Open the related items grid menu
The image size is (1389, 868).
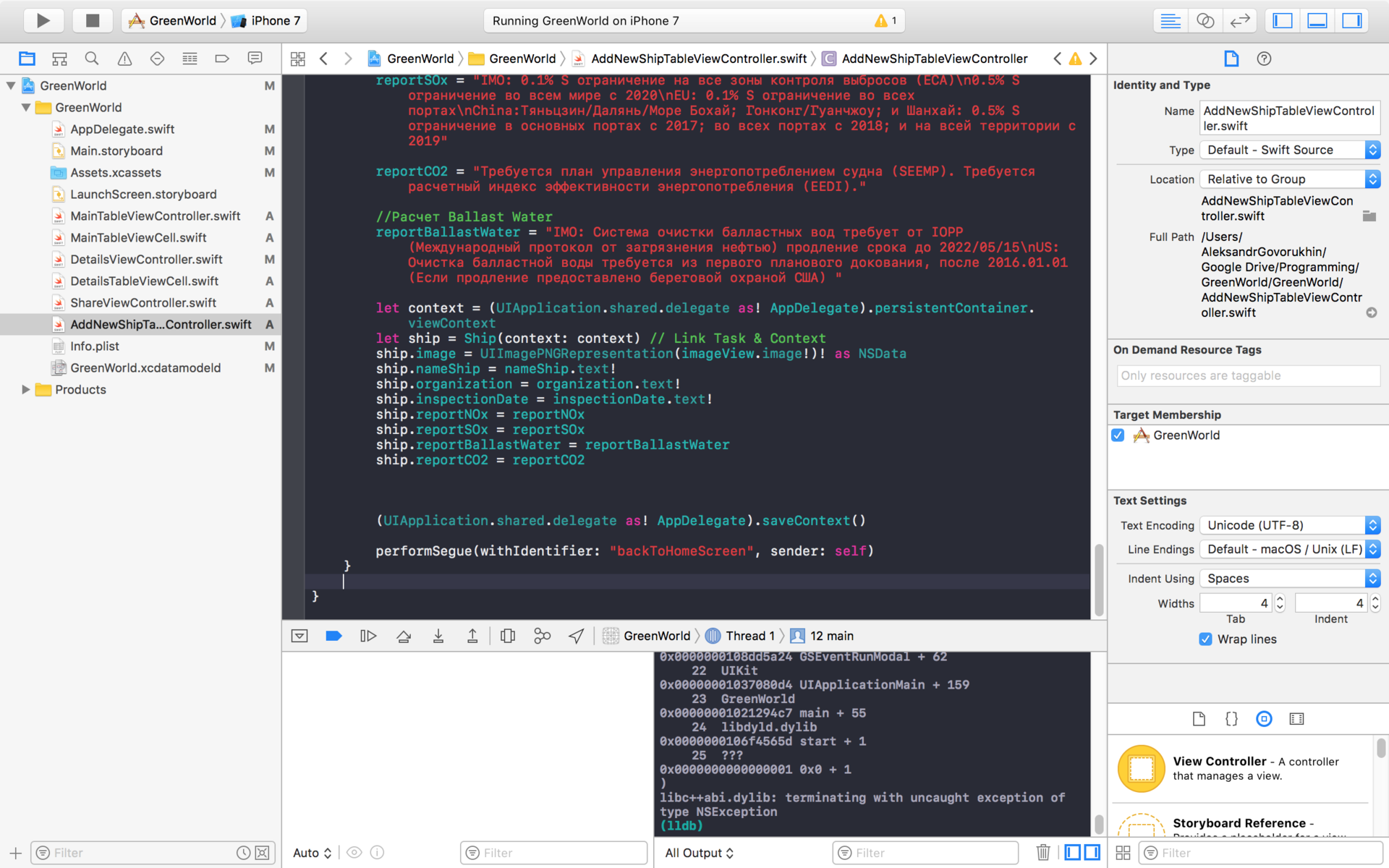pos(298,59)
